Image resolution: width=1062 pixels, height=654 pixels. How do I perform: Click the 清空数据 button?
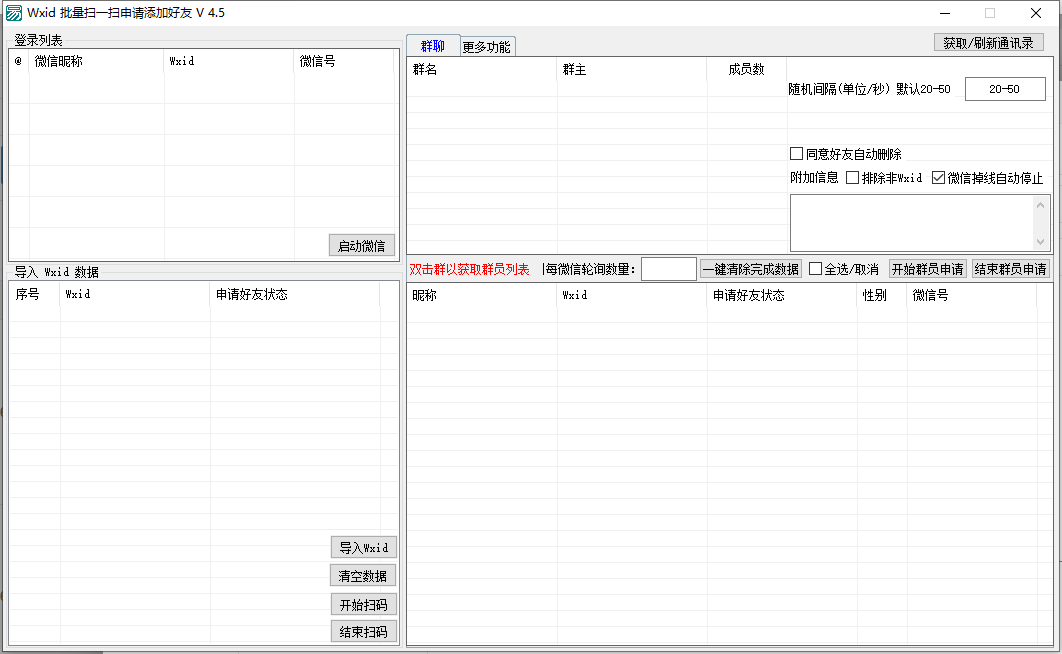(363, 576)
